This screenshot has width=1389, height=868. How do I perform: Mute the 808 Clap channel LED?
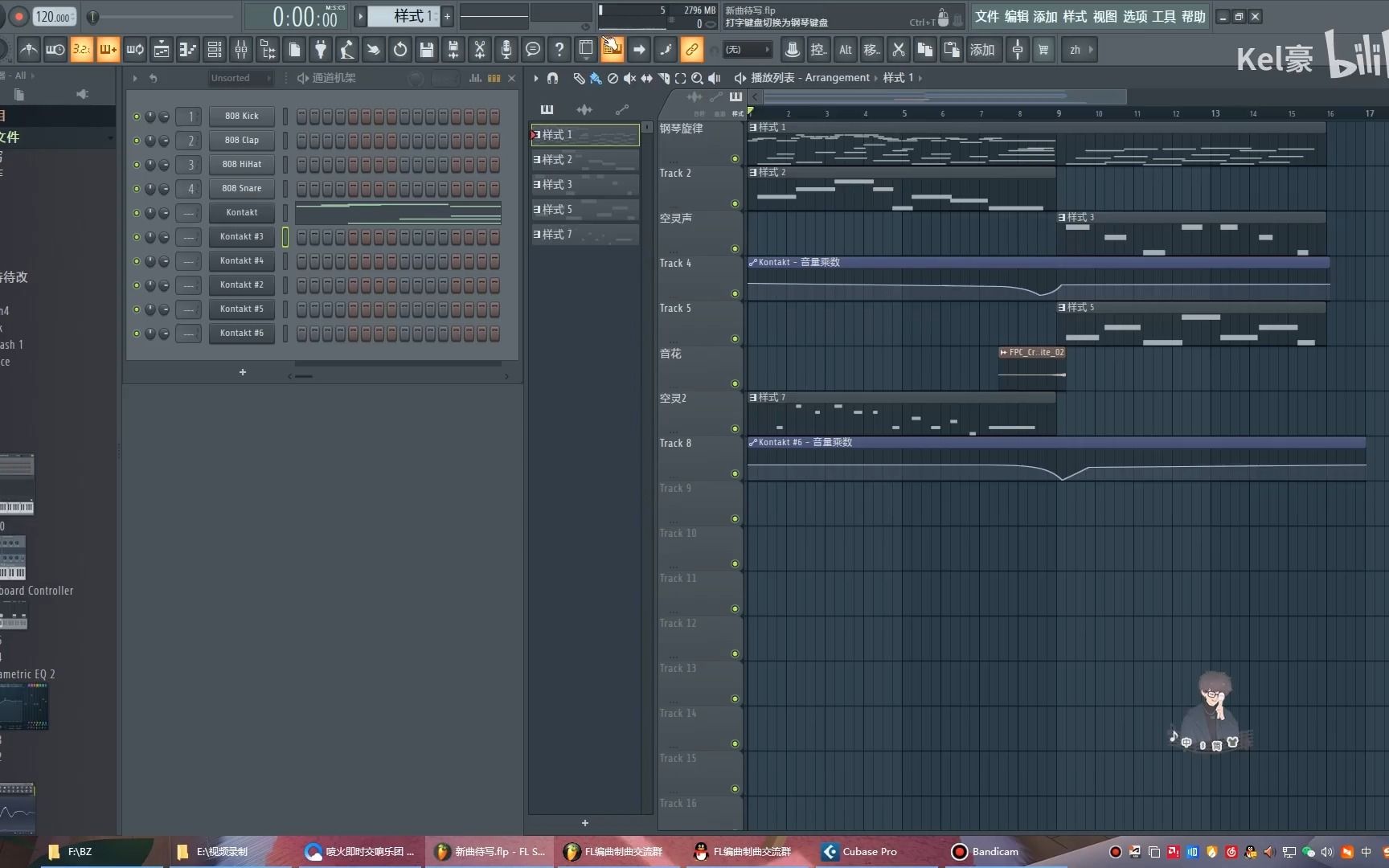point(137,141)
